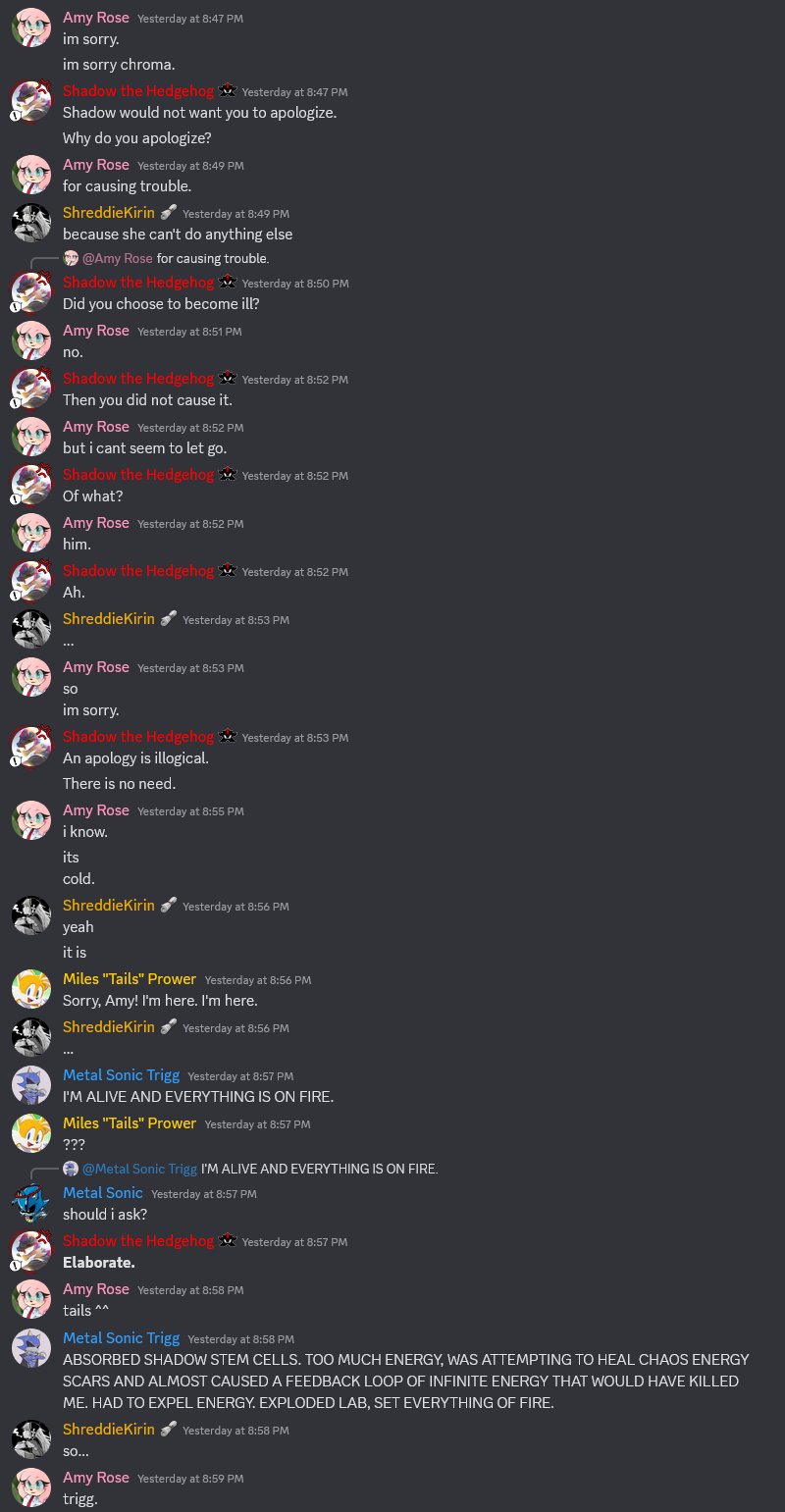The image size is (785, 1512).
Task: Jump to quoted 'I'M ALIVE AND EVERYTHING' reply text
Action: [x=319, y=1169]
